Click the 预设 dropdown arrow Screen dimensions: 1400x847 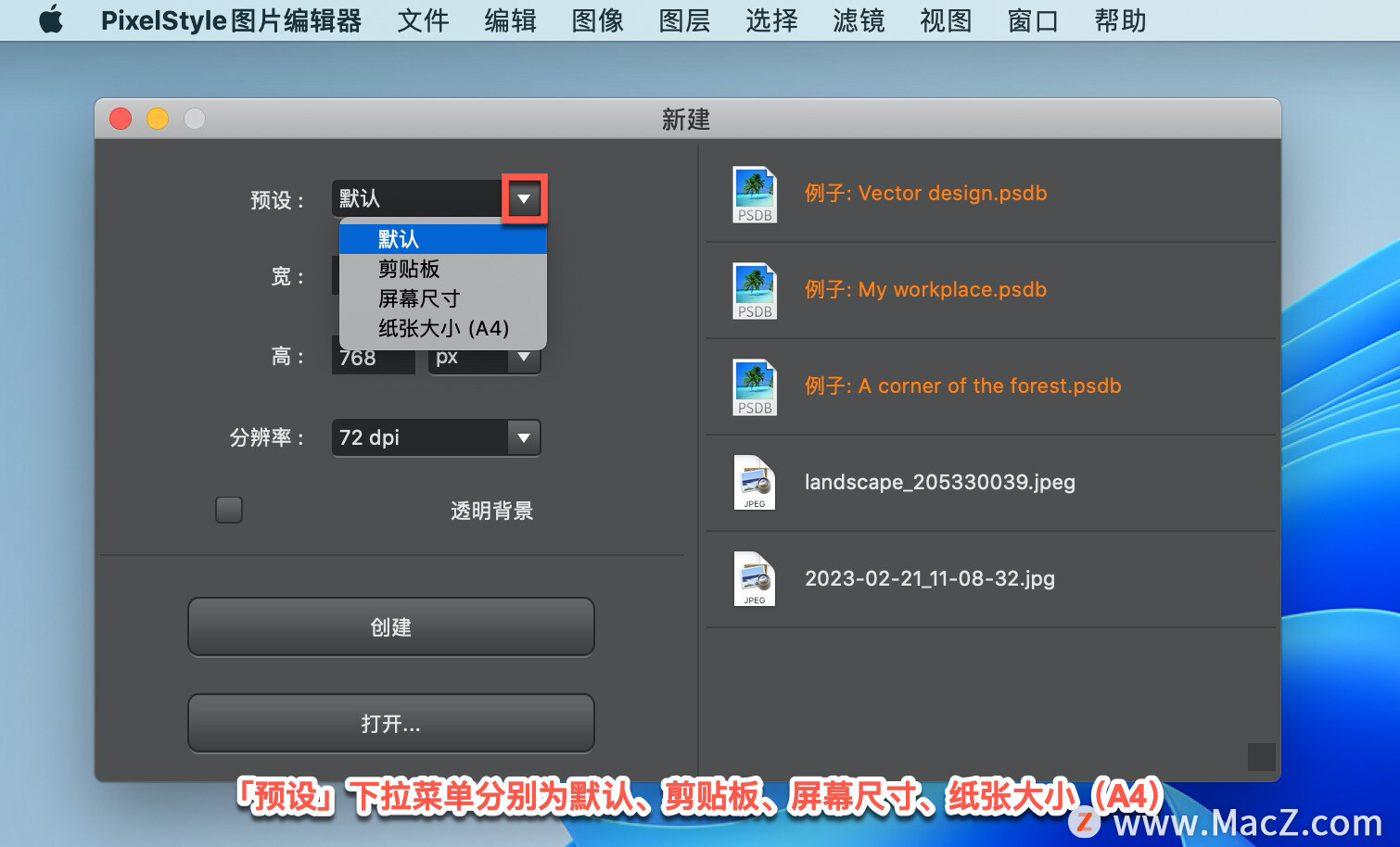coord(524,198)
